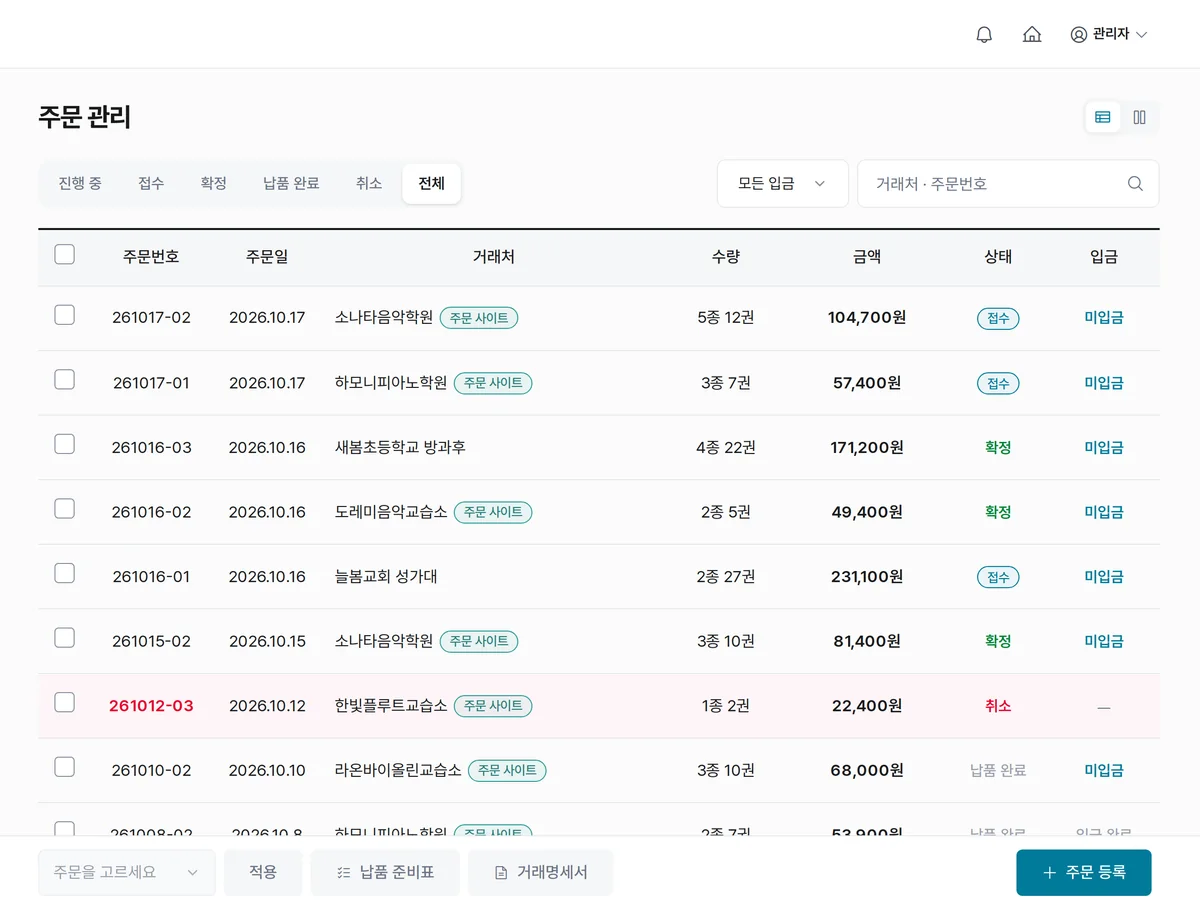The height and width of the screenshot is (908, 1200).
Task: Click the search magnifier icon
Action: coord(1135,183)
